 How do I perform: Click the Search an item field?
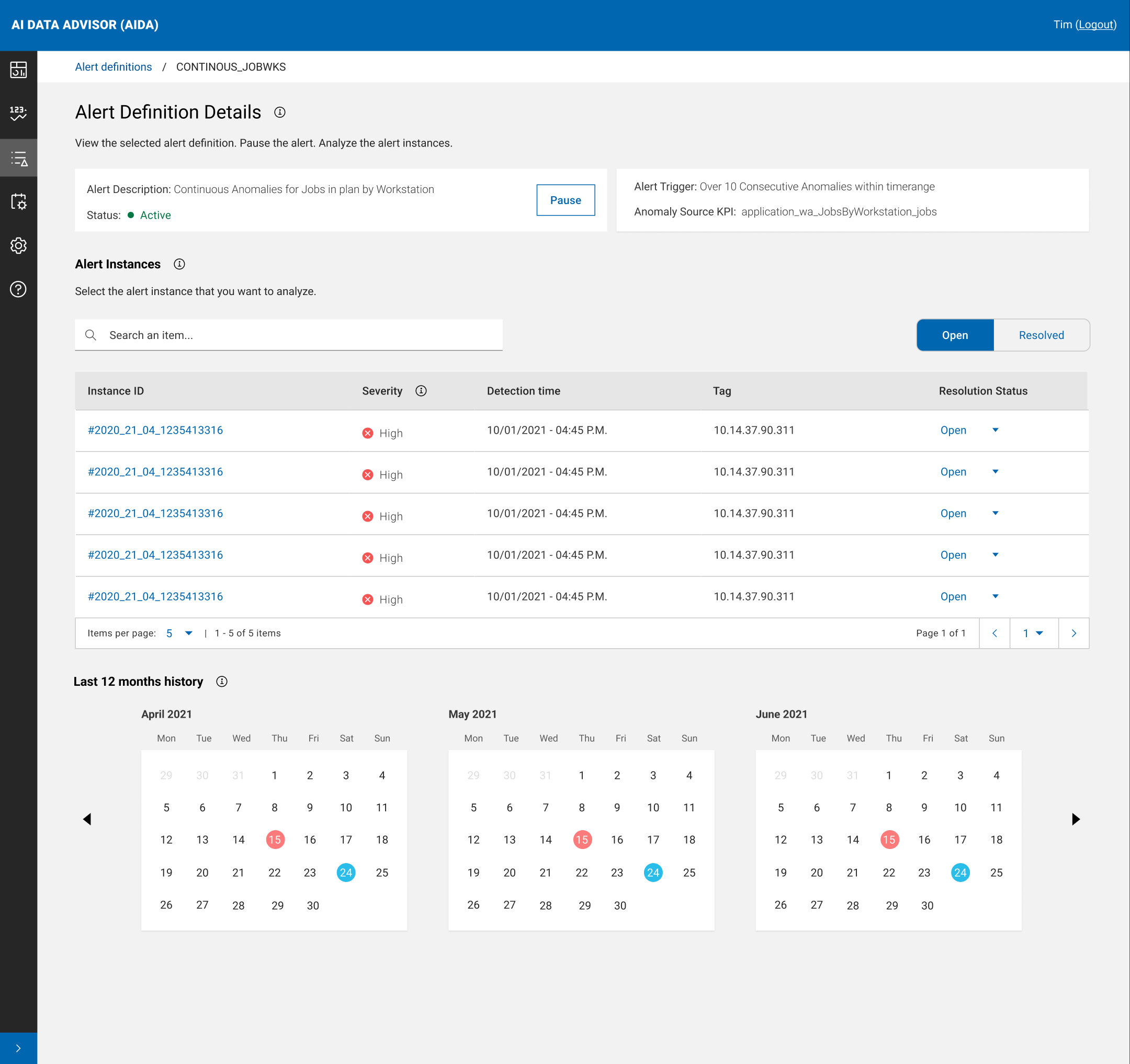[289, 335]
